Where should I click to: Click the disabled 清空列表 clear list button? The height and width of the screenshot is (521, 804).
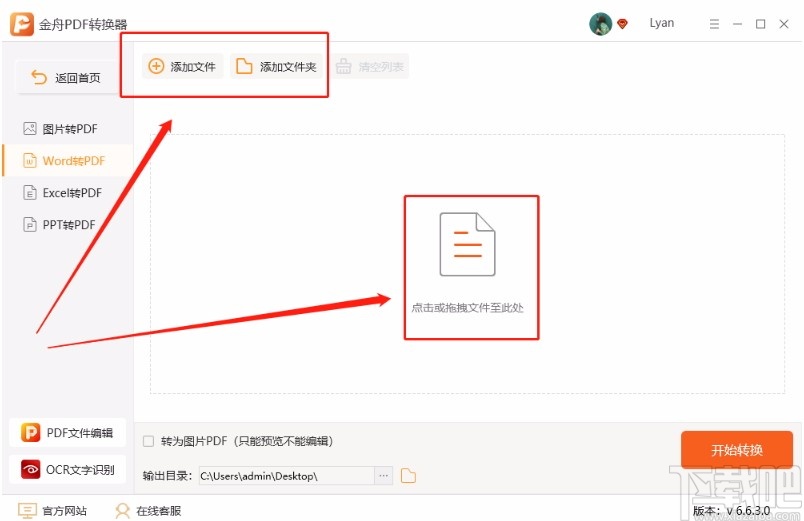[x=370, y=66]
